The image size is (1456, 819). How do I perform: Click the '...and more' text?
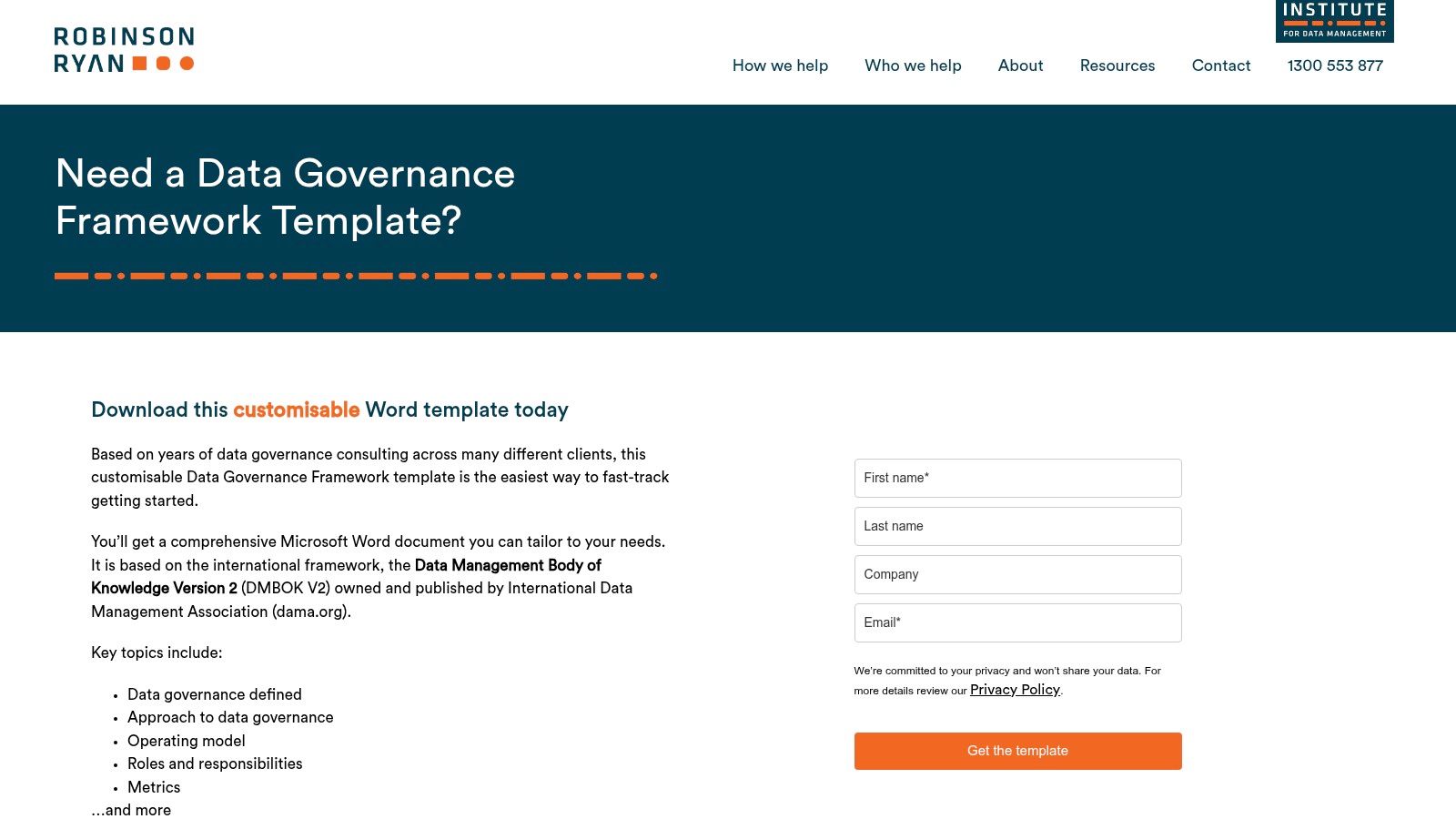131,810
